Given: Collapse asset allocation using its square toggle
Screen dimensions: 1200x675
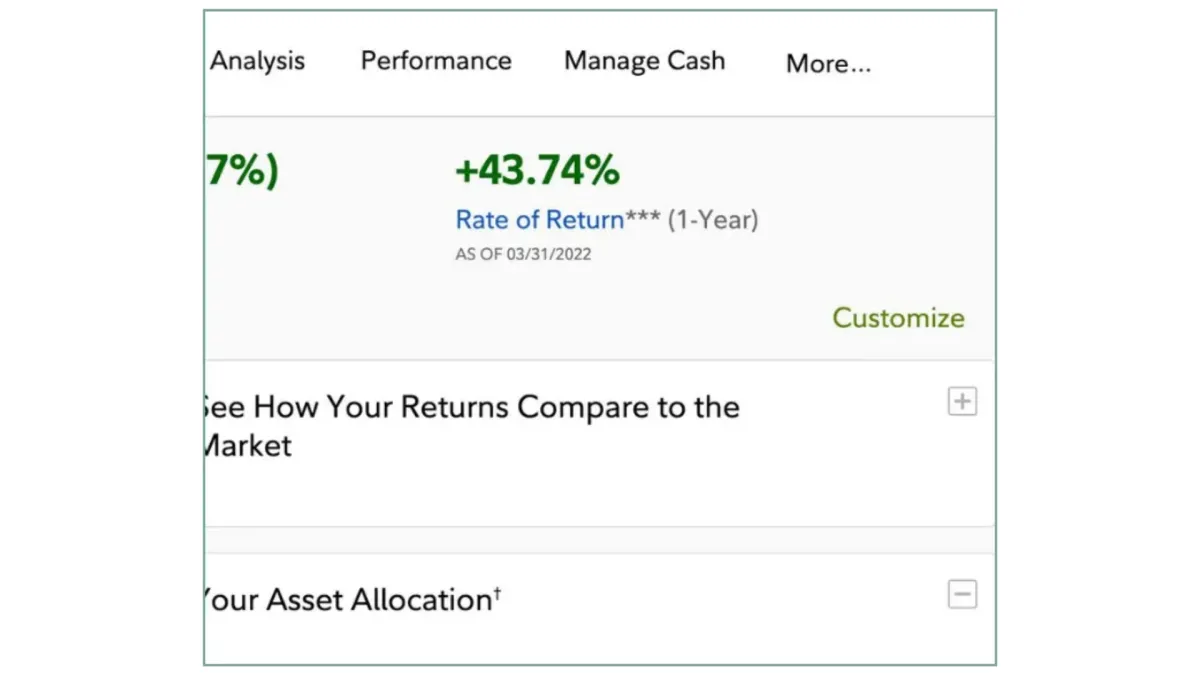Looking at the screenshot, I should (x=961, y=594).
